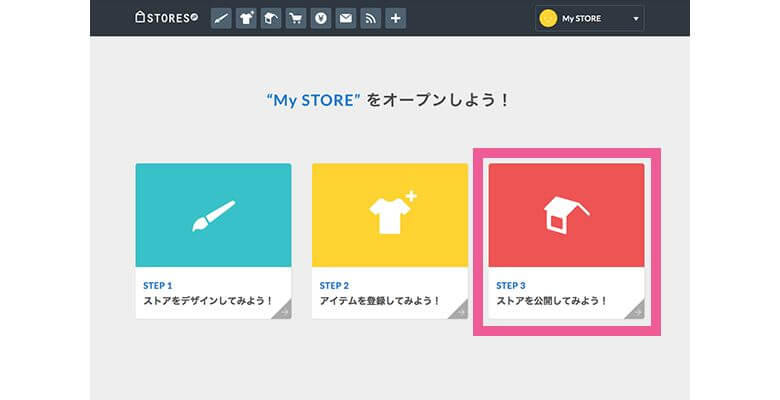The height and width of the screenshot is (400, 780).
Task: Click 'アイテムを登録してみよう！' text
Action: click(380, 300)
